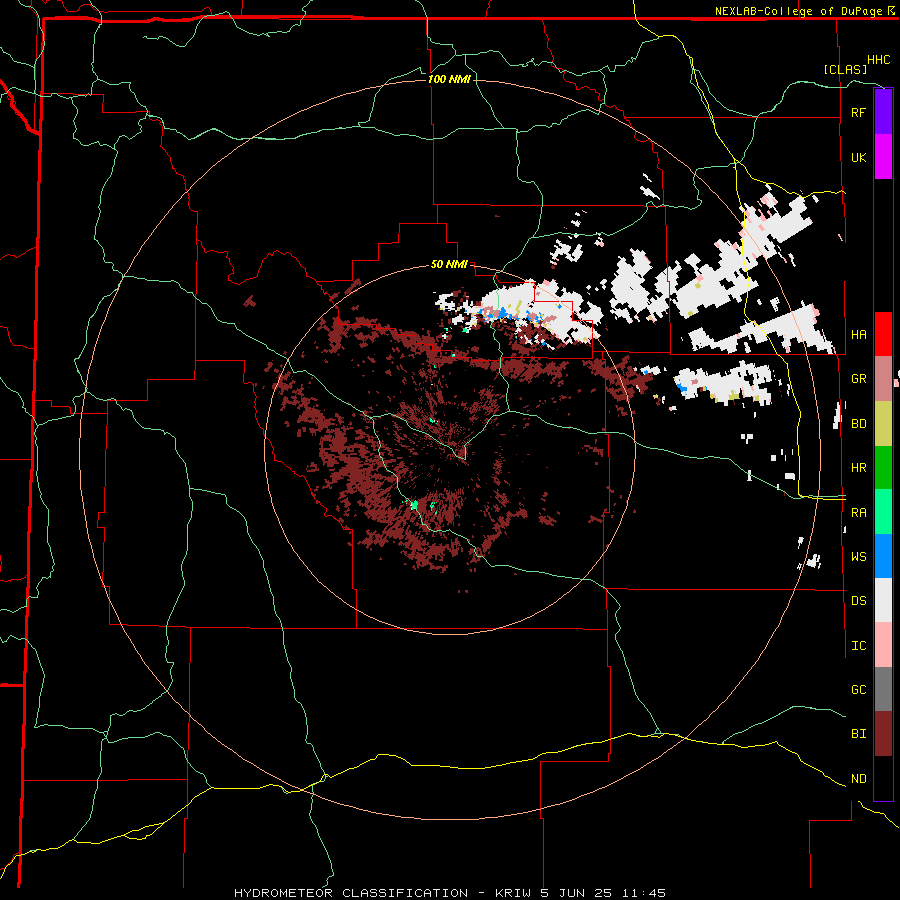900x900 pixels.
Task: Click the GC gray legend swatch
Action: pyautogui.click(x=883, y=689)
